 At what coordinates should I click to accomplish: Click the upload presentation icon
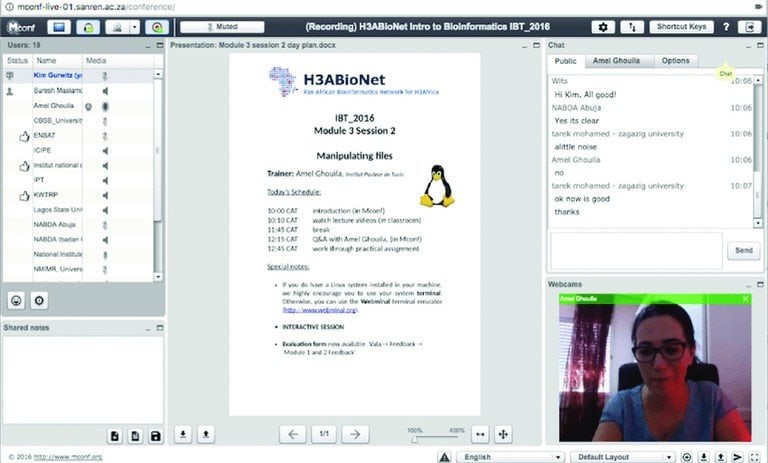tap(206, 434)
